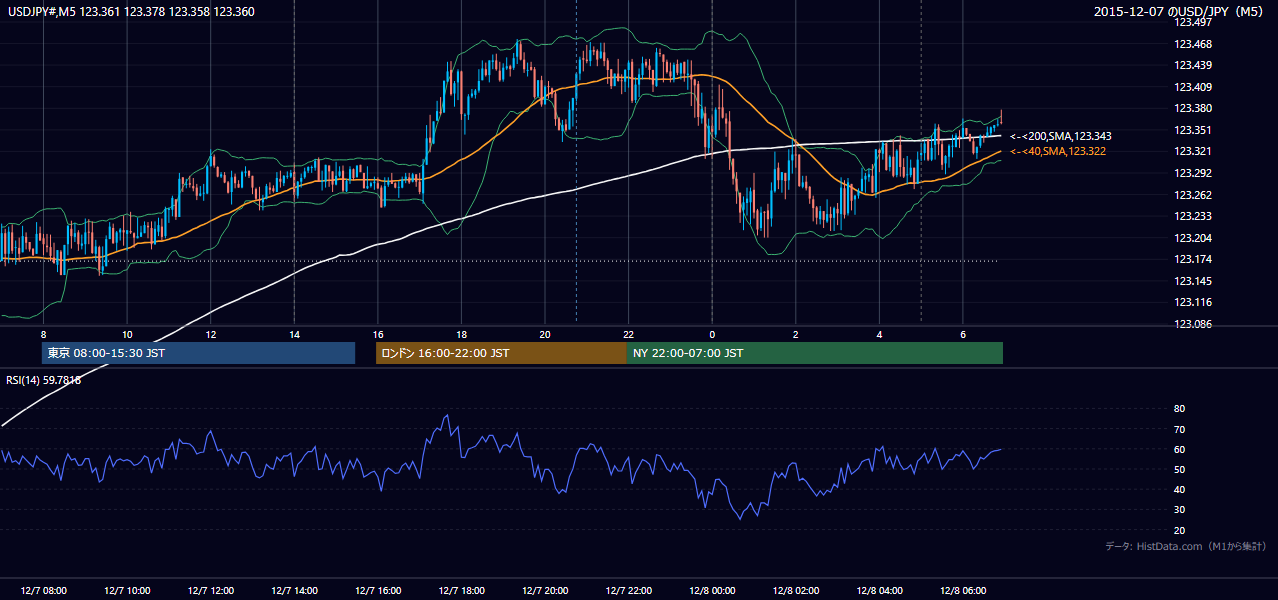Click hour label 16 on price chart axis

378,334
